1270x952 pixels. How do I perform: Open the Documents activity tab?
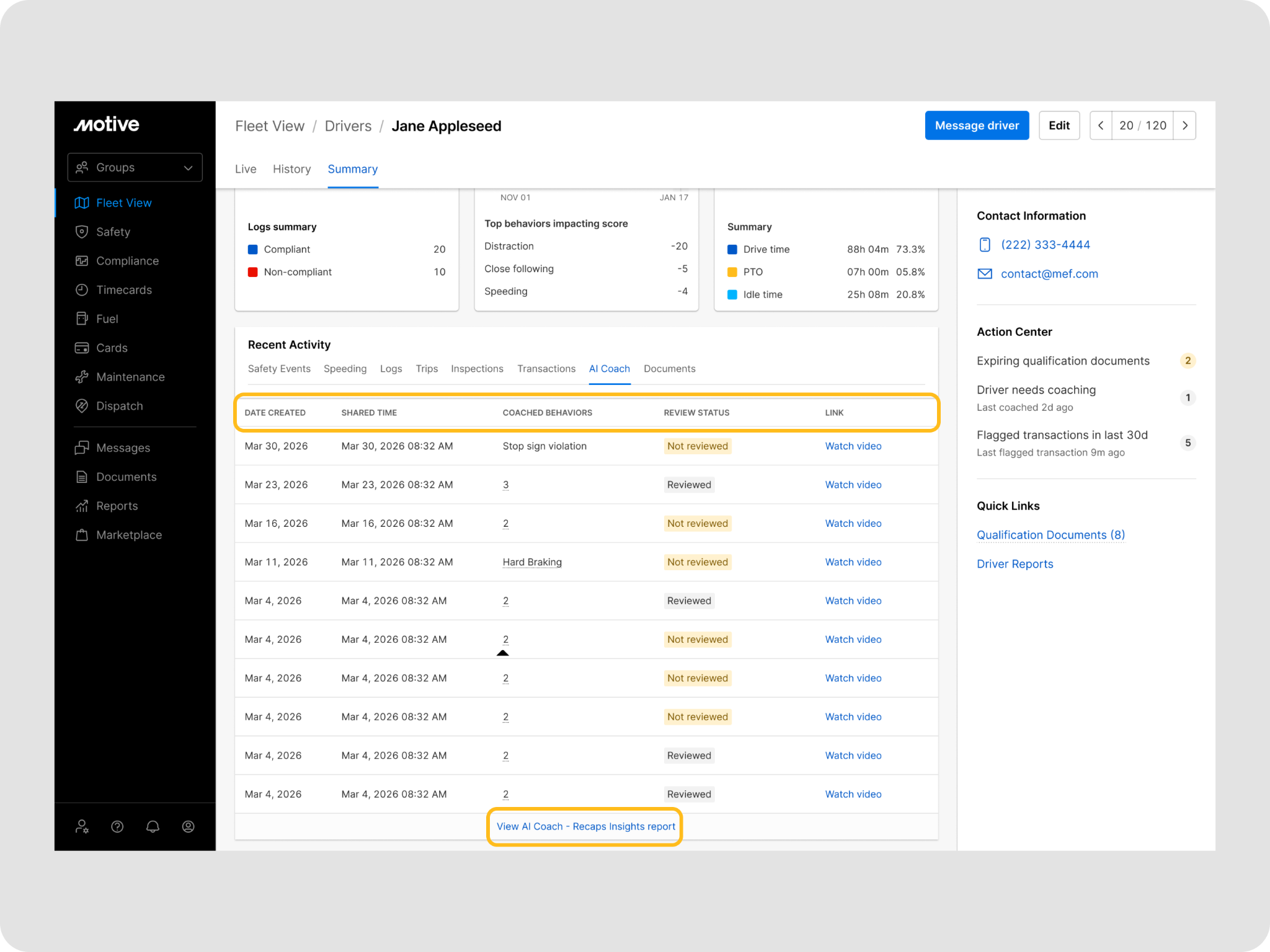click(670, 369)
